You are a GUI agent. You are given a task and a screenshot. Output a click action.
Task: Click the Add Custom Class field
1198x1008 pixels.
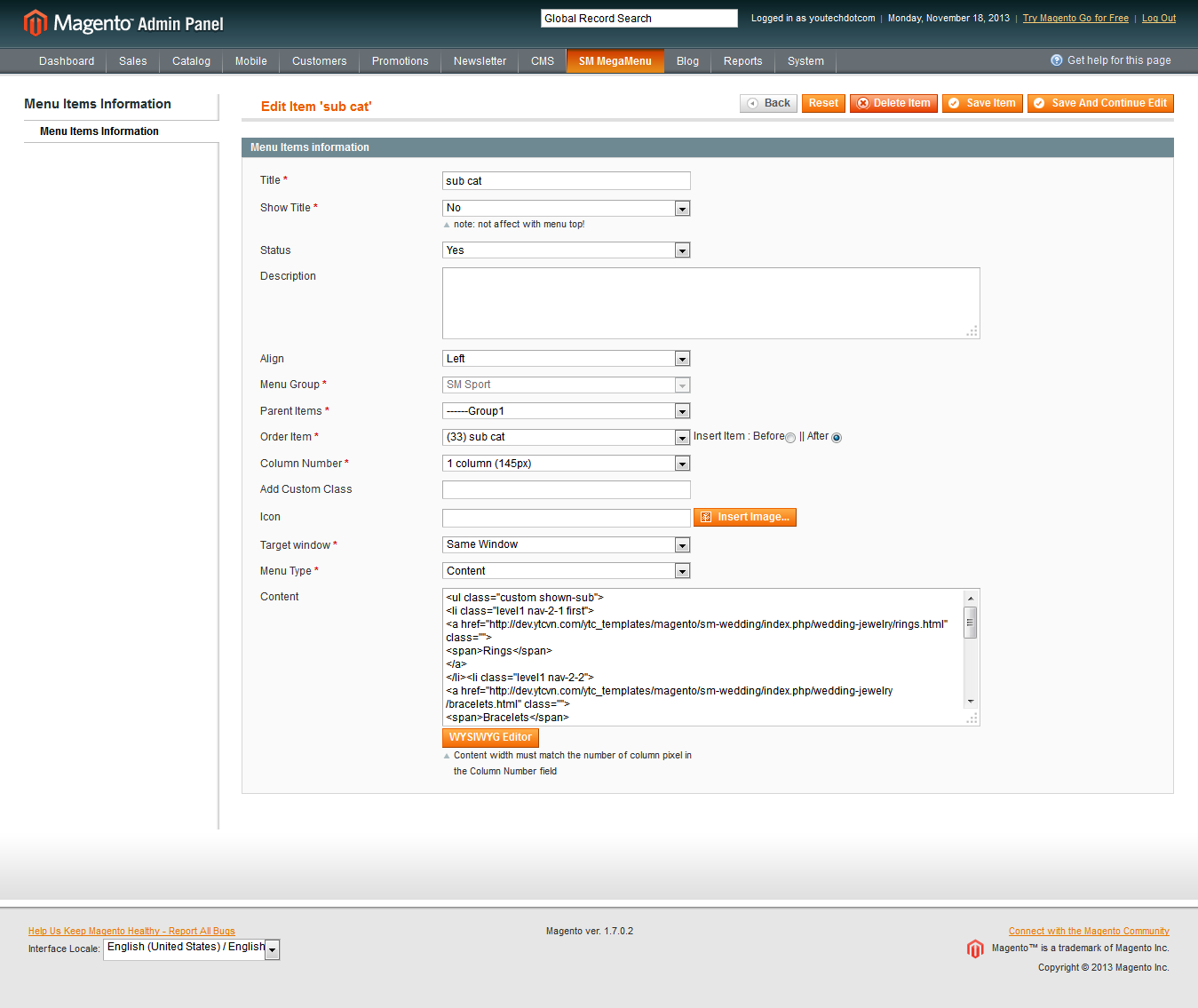[x=567, y=490]
